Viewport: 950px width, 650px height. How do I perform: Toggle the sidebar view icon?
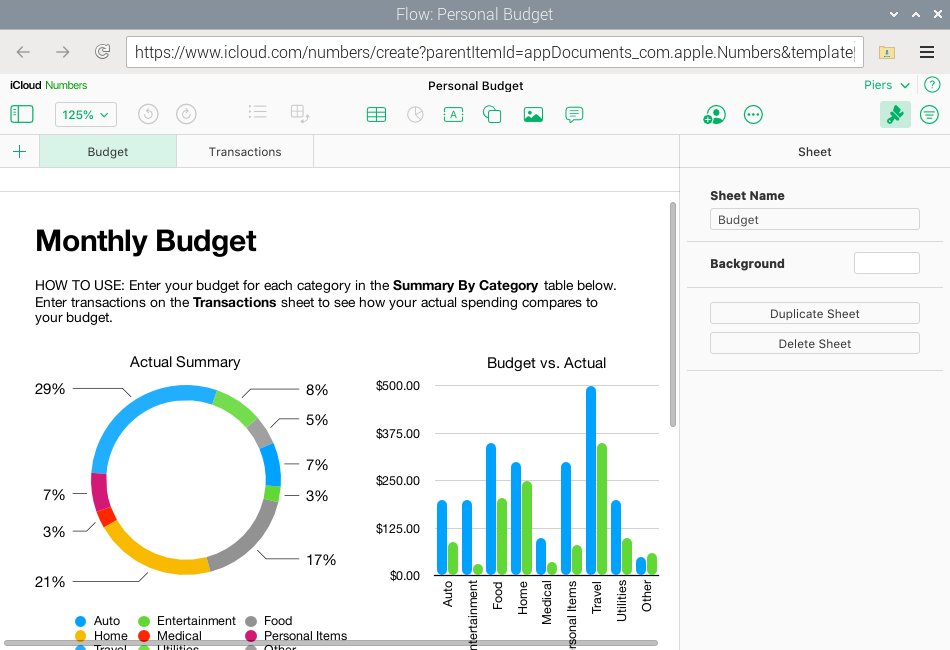coord(22,114)
